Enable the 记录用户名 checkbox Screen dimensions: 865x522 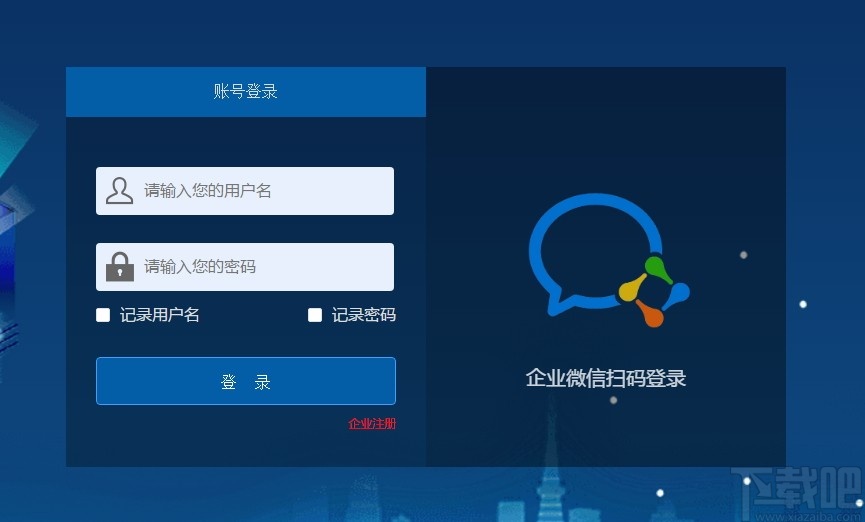[x=103, y=315]
